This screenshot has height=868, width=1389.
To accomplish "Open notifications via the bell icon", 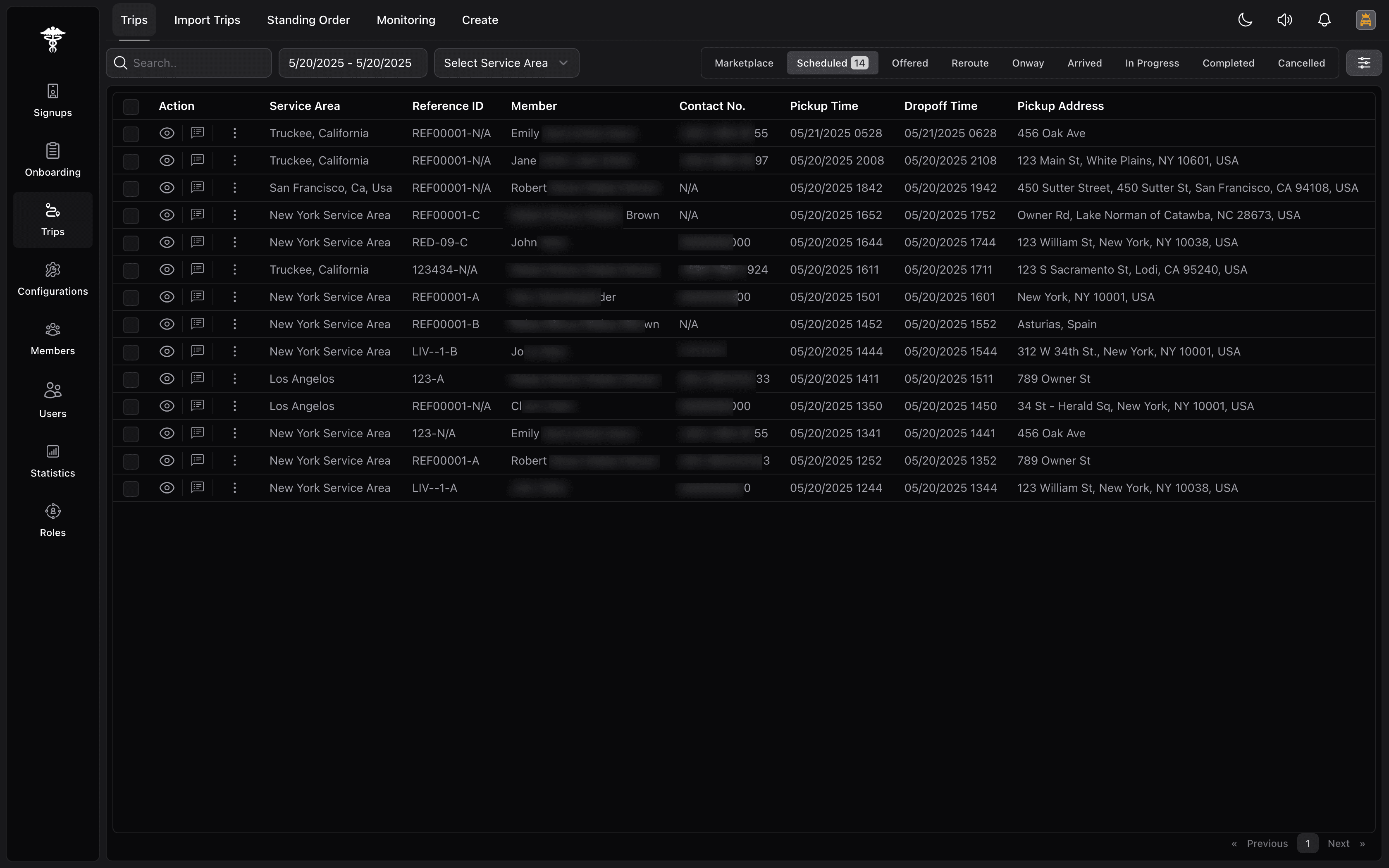I will pyautogui.click(x=1325, y=19).
